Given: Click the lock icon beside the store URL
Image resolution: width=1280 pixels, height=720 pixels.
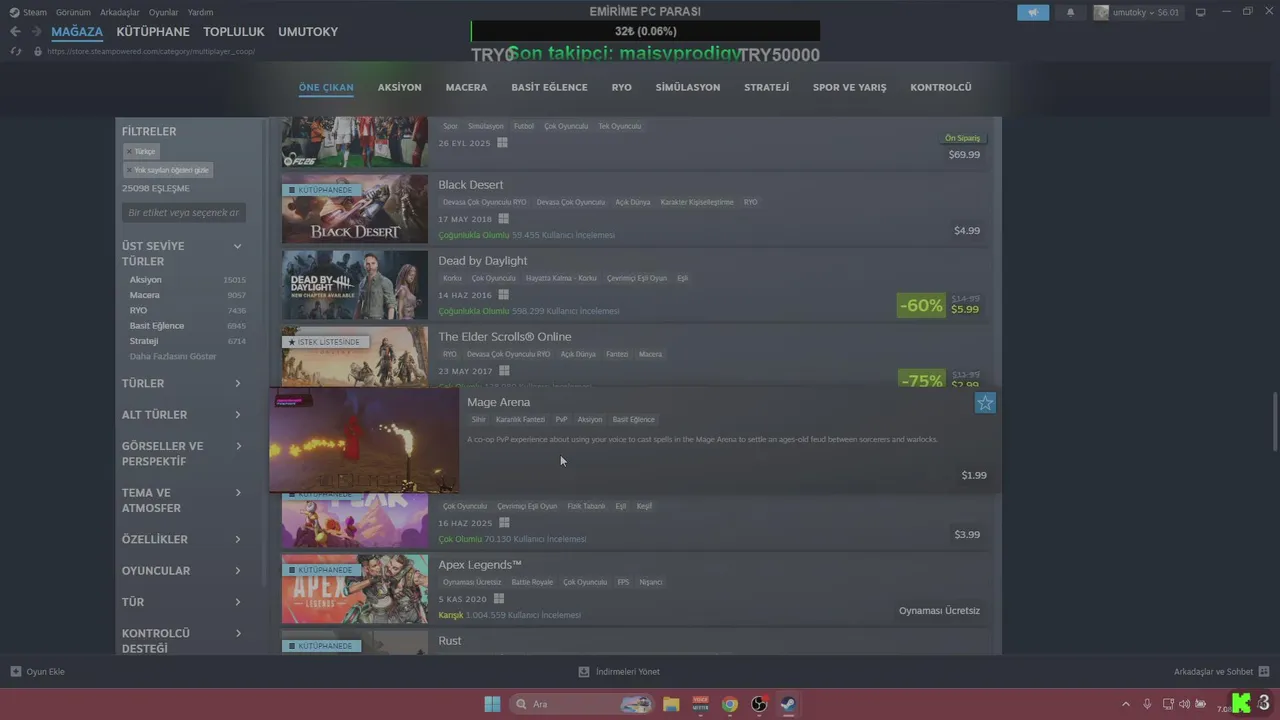Looking at the screenshot, I should pyautogui.click(x=37, y=51).
